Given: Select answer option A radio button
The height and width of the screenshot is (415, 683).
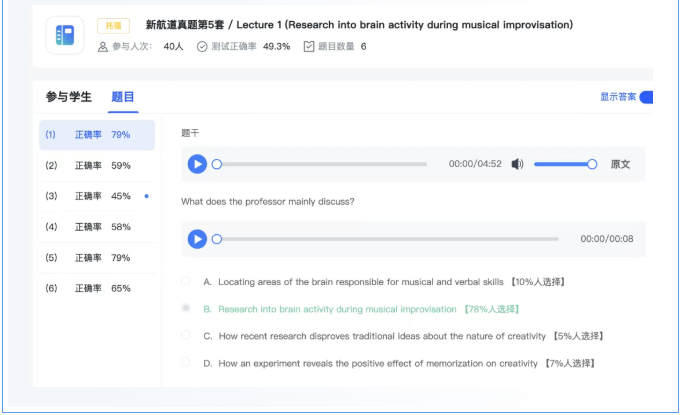Looking at the screenshot, I should (x=186, y=282).
